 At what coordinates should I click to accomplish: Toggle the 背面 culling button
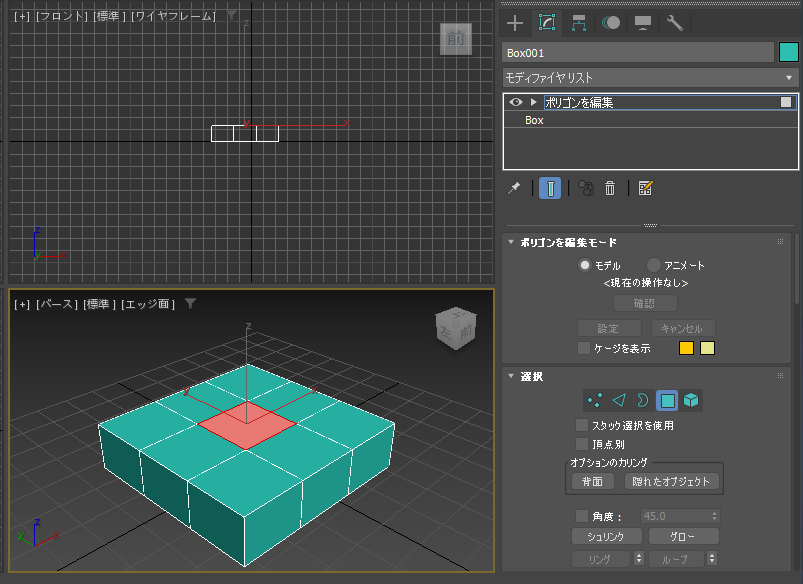(593, 482)
